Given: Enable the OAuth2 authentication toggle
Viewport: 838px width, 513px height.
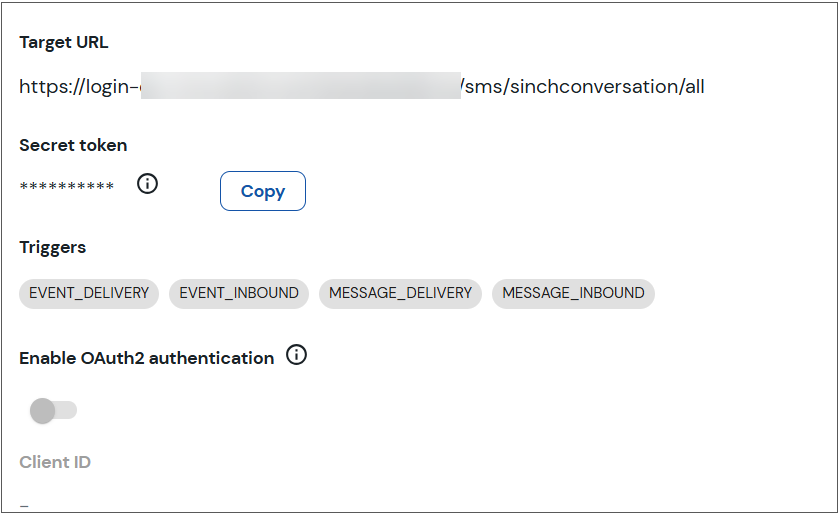Looking at the screenshot, I should [x=53, y=410].
